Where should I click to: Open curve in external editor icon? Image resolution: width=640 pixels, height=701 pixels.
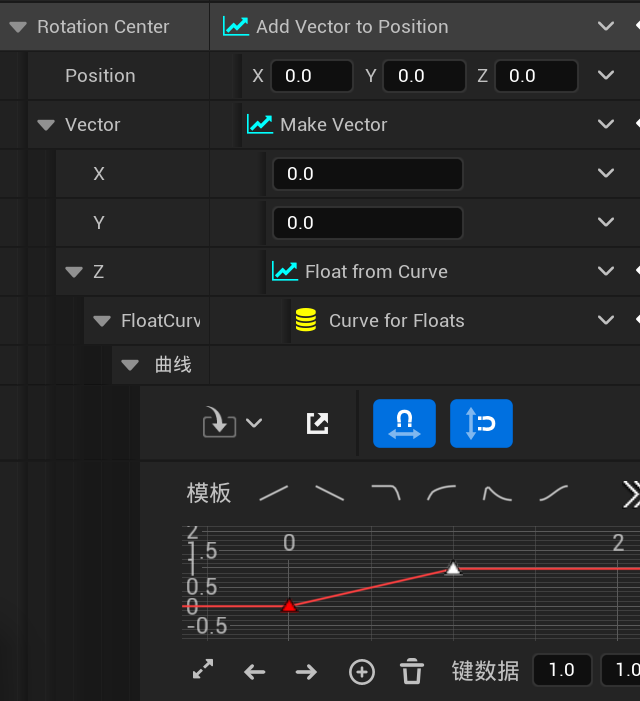317,423
